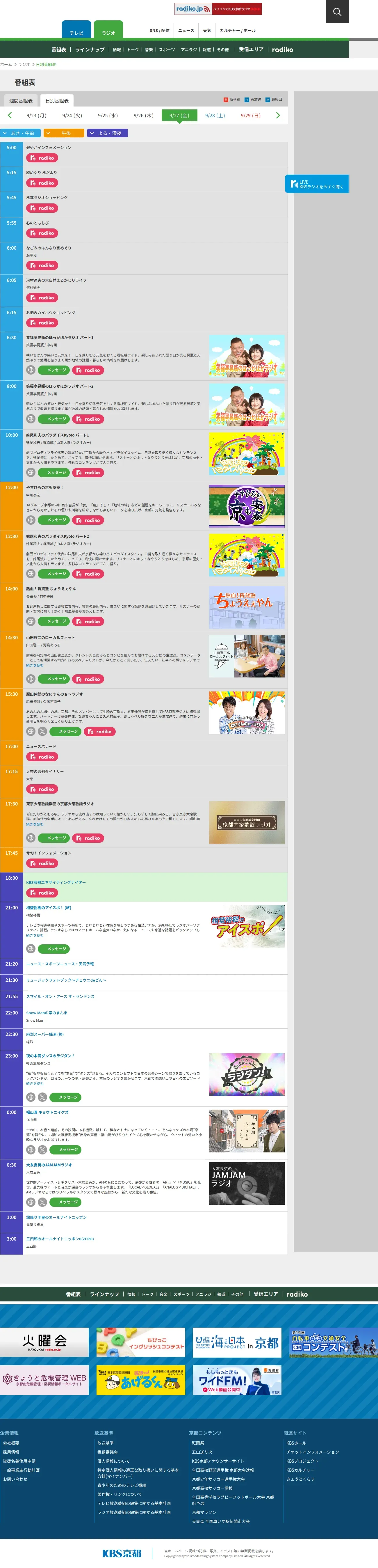Open radiko for KBS京都エキサイティングナイター

point(42,893)
